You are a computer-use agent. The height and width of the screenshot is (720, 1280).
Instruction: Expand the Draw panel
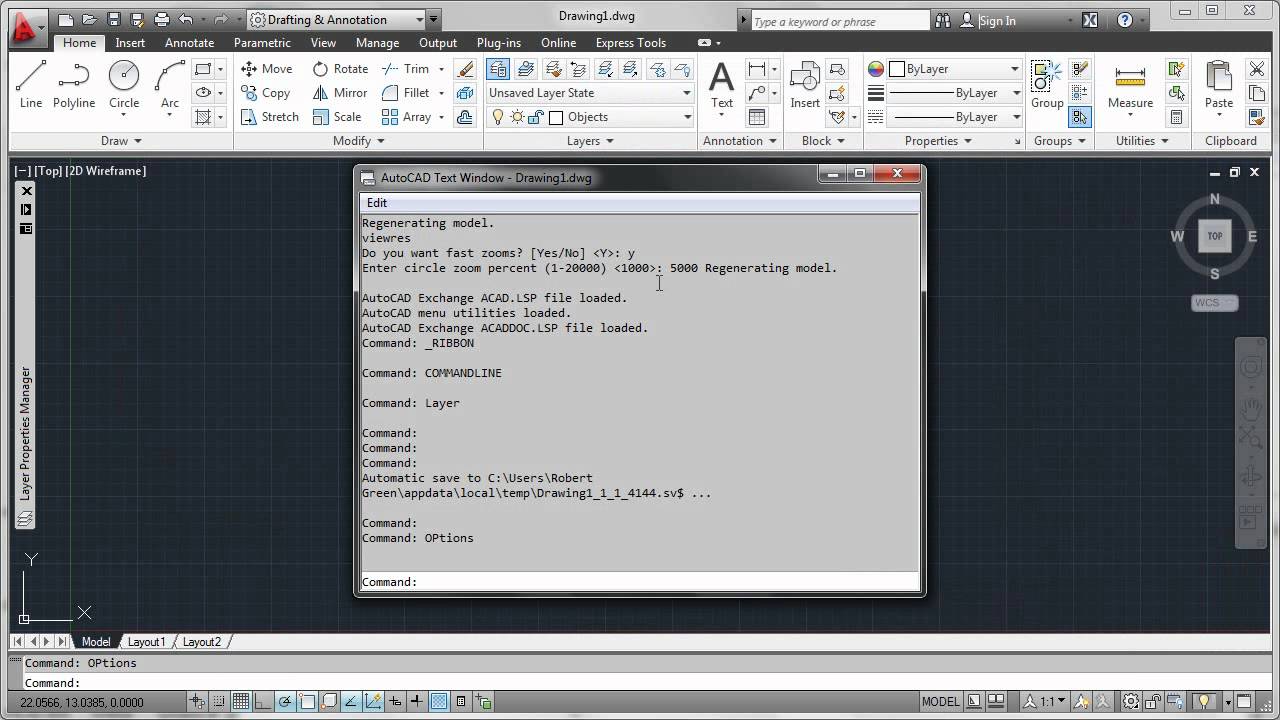click(x=121, y=141)
